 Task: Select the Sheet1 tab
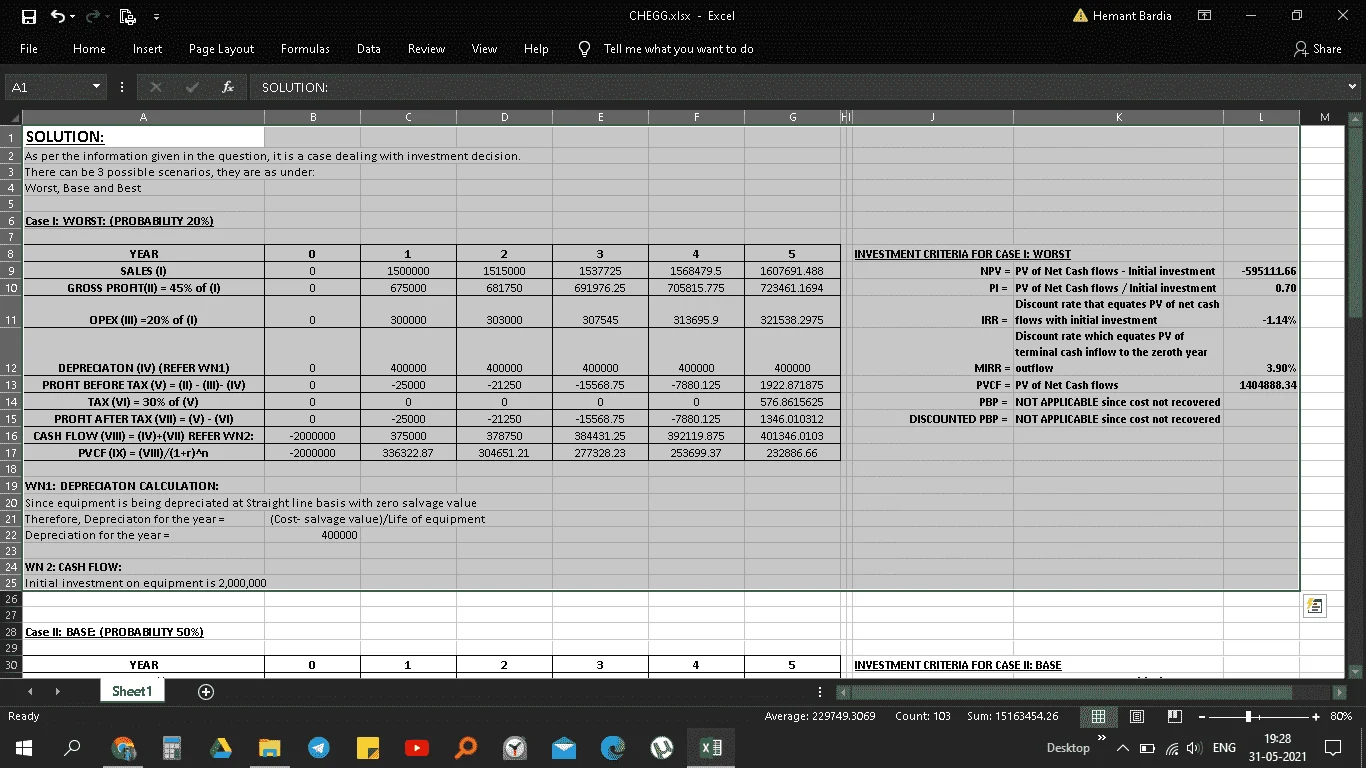tap(132, 691)
